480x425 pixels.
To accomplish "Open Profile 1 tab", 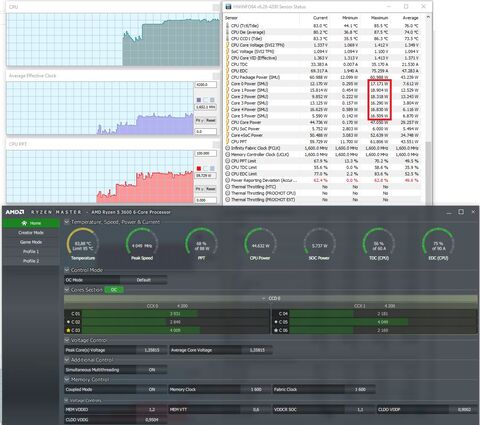I will coord(31,252).
